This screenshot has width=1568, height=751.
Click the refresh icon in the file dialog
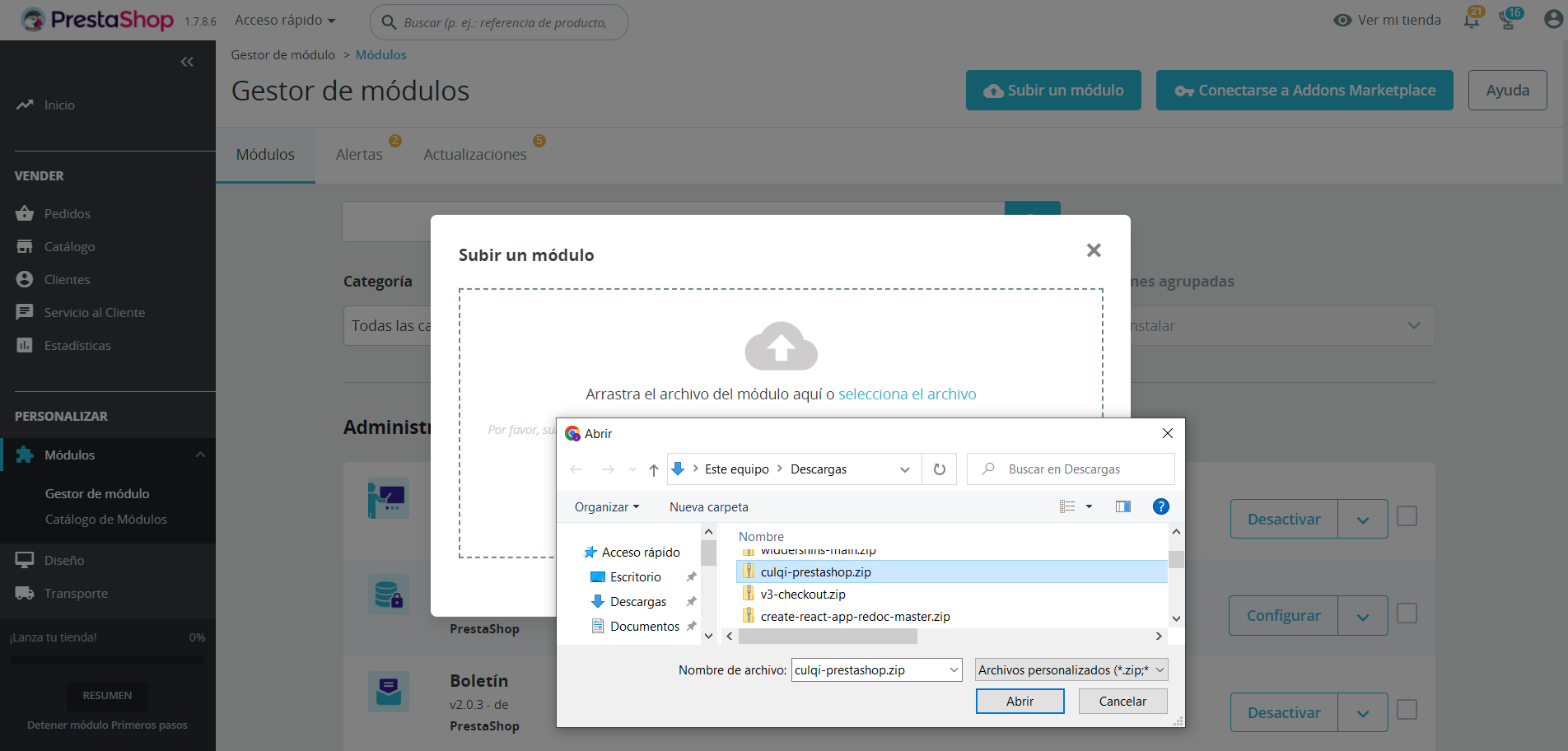pos(939,469)
